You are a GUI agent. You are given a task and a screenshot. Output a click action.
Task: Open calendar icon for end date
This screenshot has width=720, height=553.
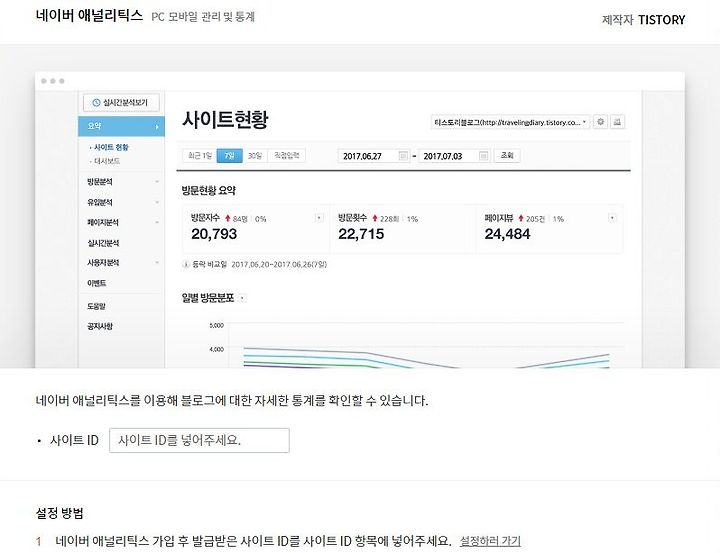[x=483, y=156]
